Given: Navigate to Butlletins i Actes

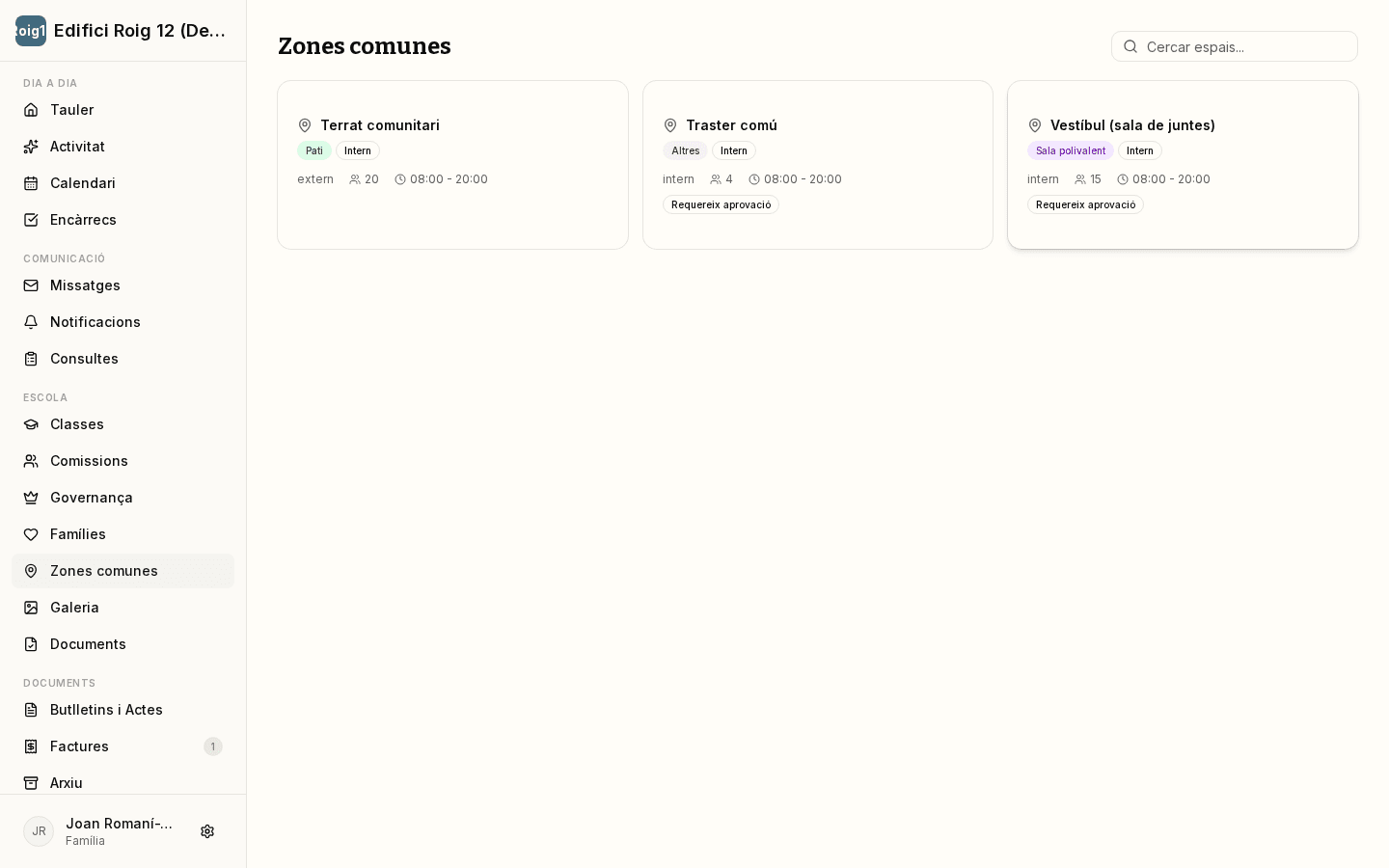Looking at the screenshot, I should coord(123,710).
